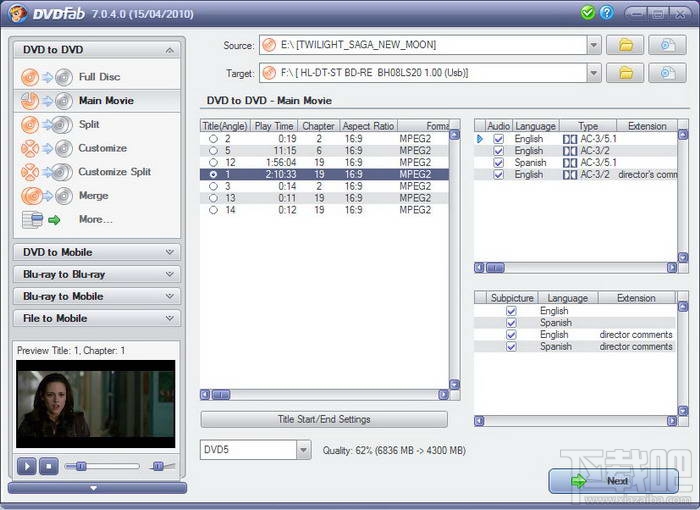Open More... copy modes

96,219
